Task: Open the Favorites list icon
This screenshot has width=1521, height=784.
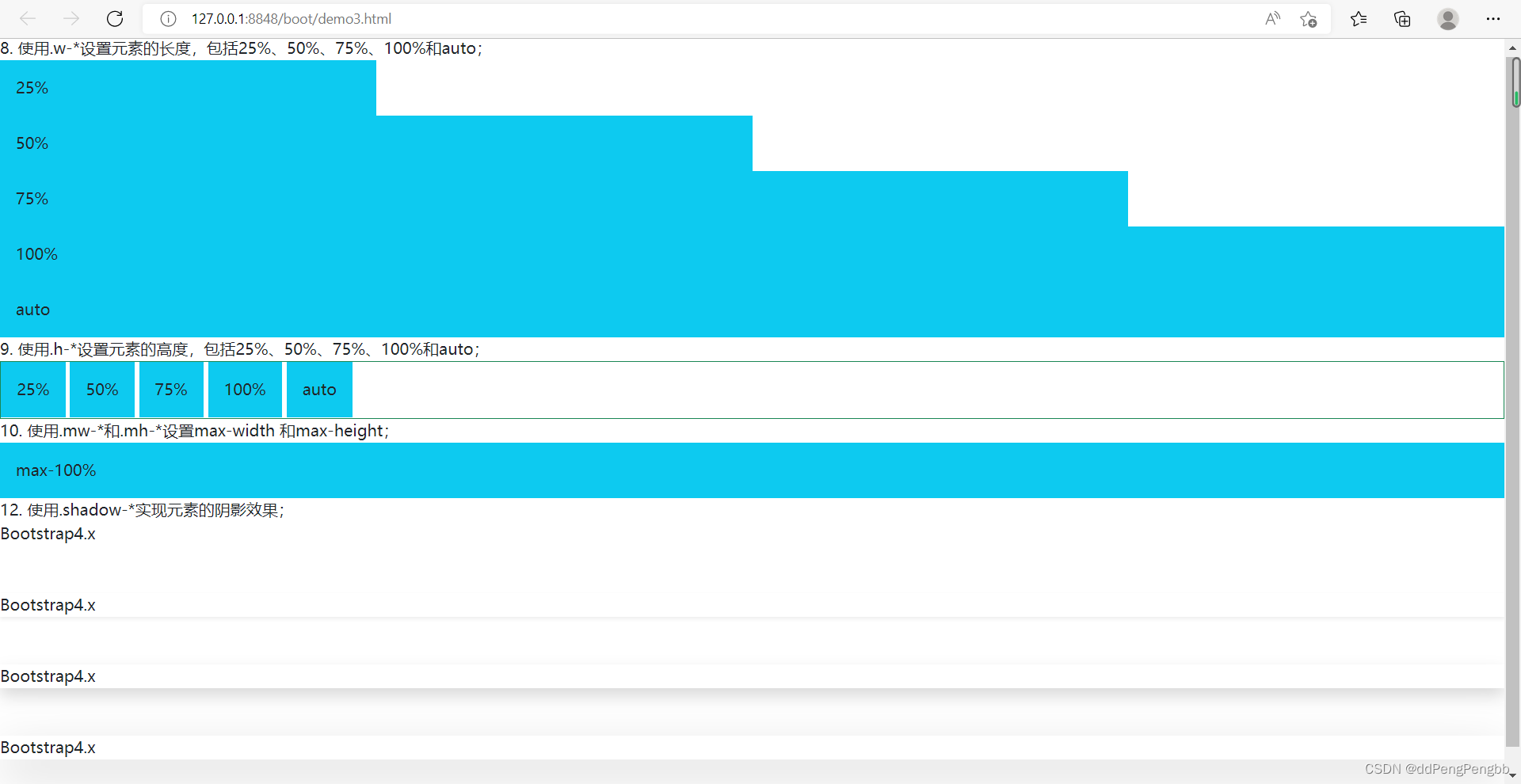Action: (1359, 18)
